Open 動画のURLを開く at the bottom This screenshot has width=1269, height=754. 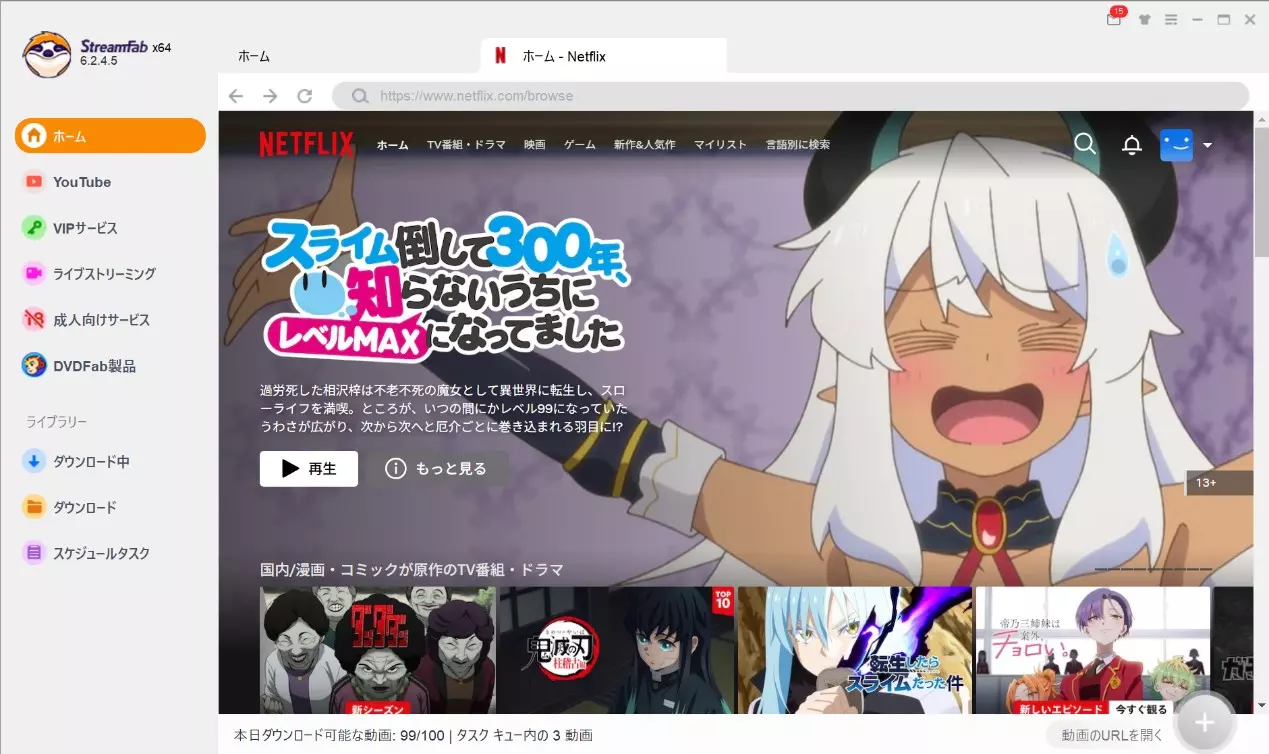[x=1111, y=734]
